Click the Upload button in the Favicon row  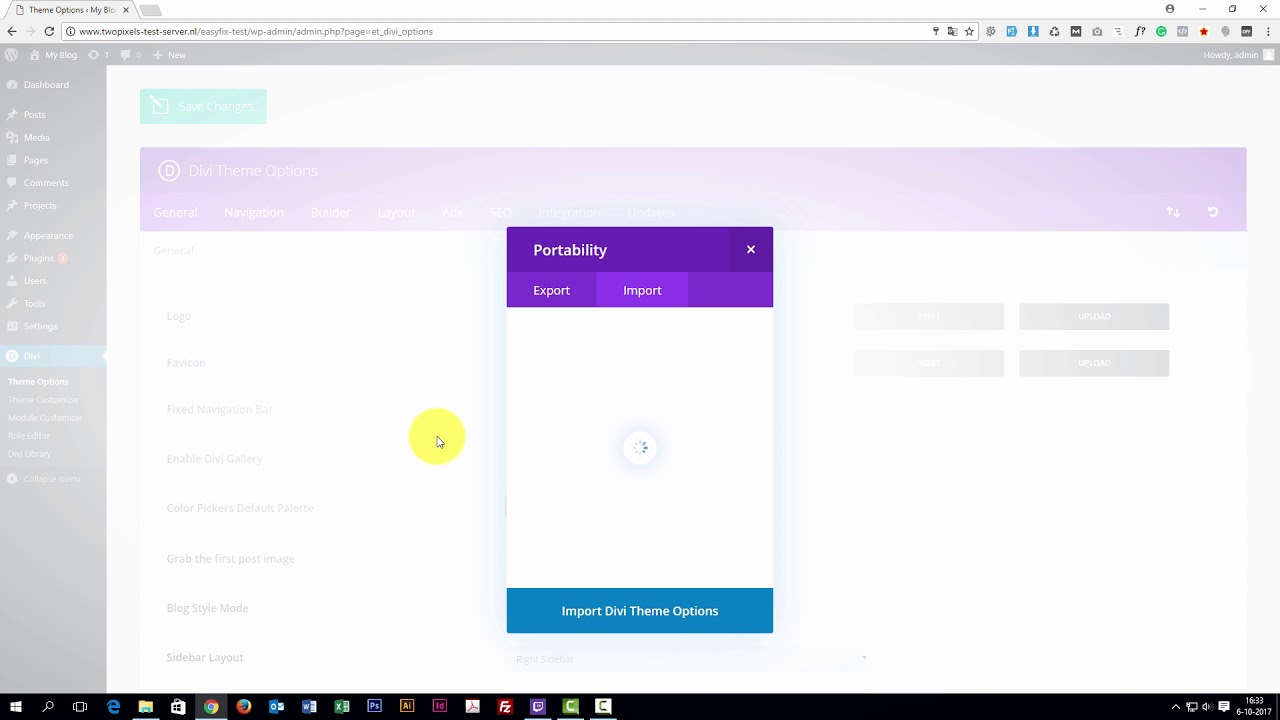pos(1094,363)
